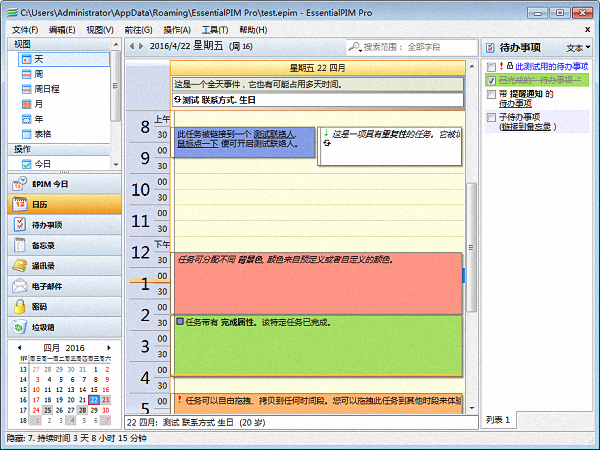Screen dimensions: 600x450
Task: Uncheck the completed 已完成的 to-do checkbox
Action: 491,80
